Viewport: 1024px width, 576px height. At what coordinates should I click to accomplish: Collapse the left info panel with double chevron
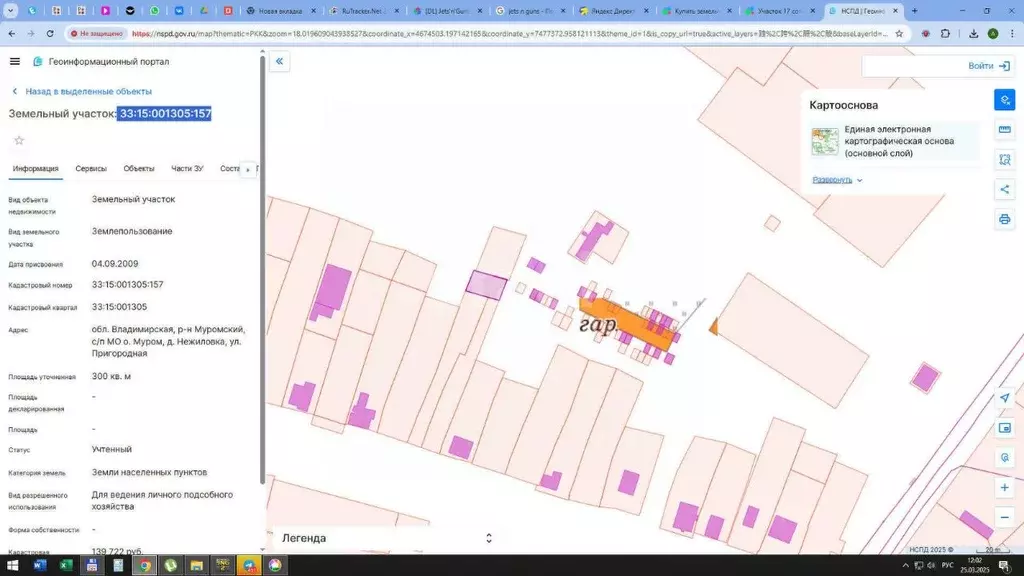280,61
